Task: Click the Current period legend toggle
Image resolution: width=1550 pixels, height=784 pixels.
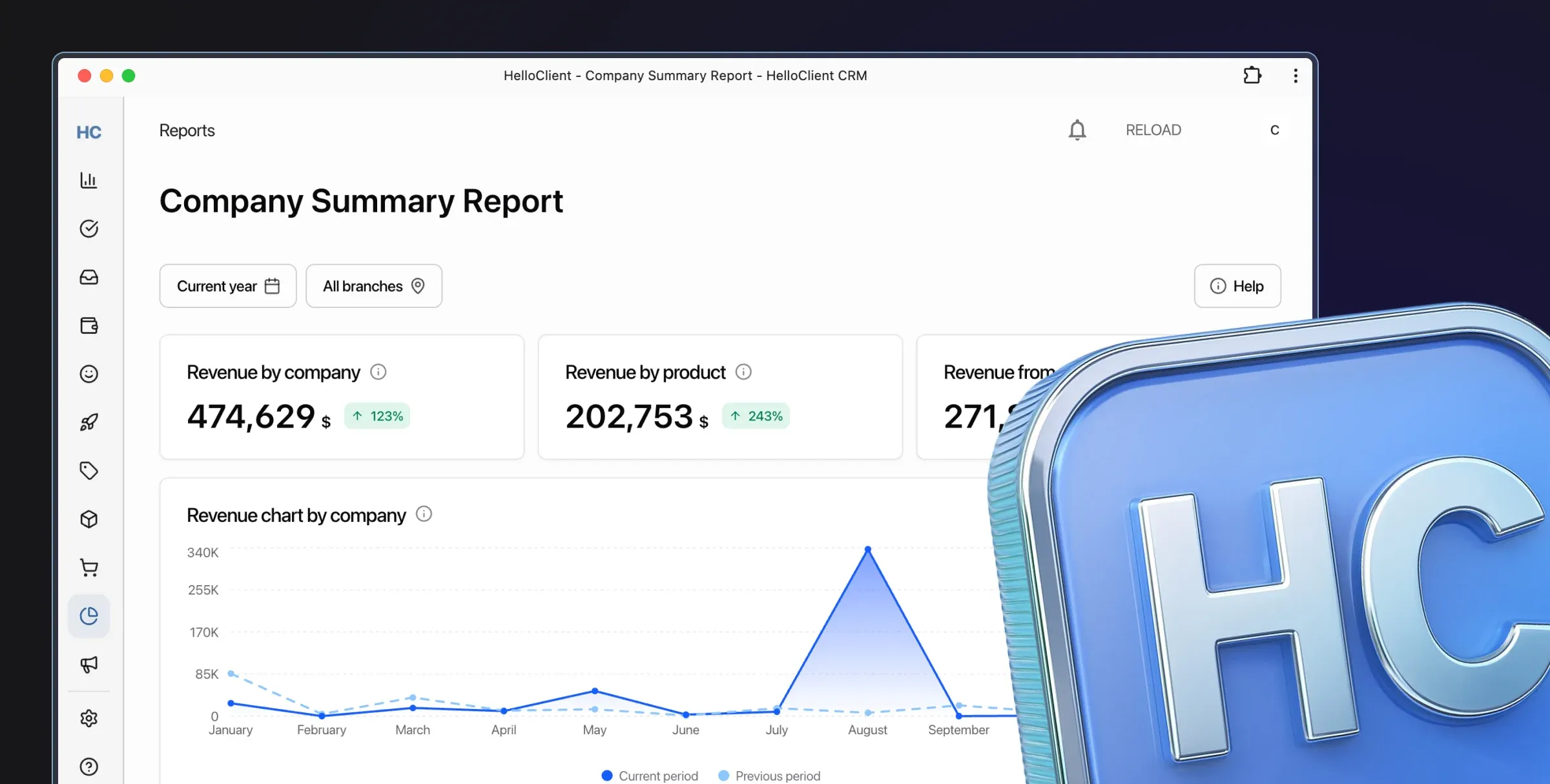Action: pos(649,775)
